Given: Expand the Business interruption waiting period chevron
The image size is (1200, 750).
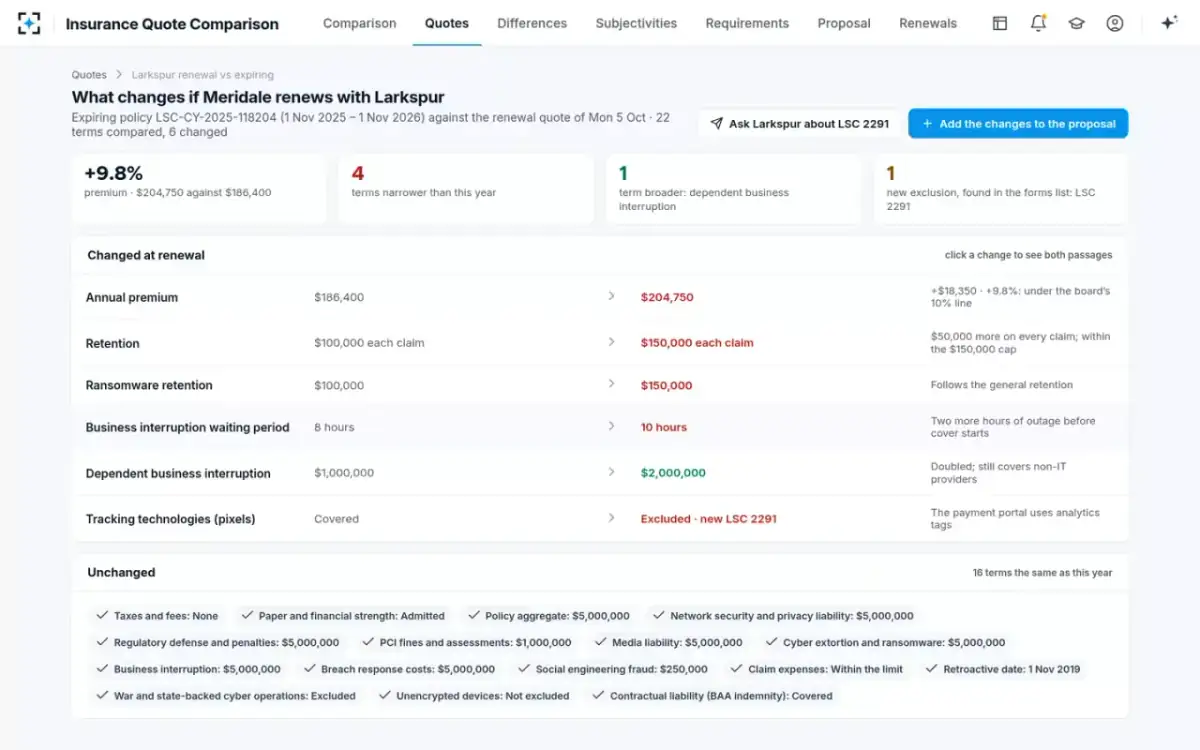Looking at the screenshot, I should tap(611, 427).
